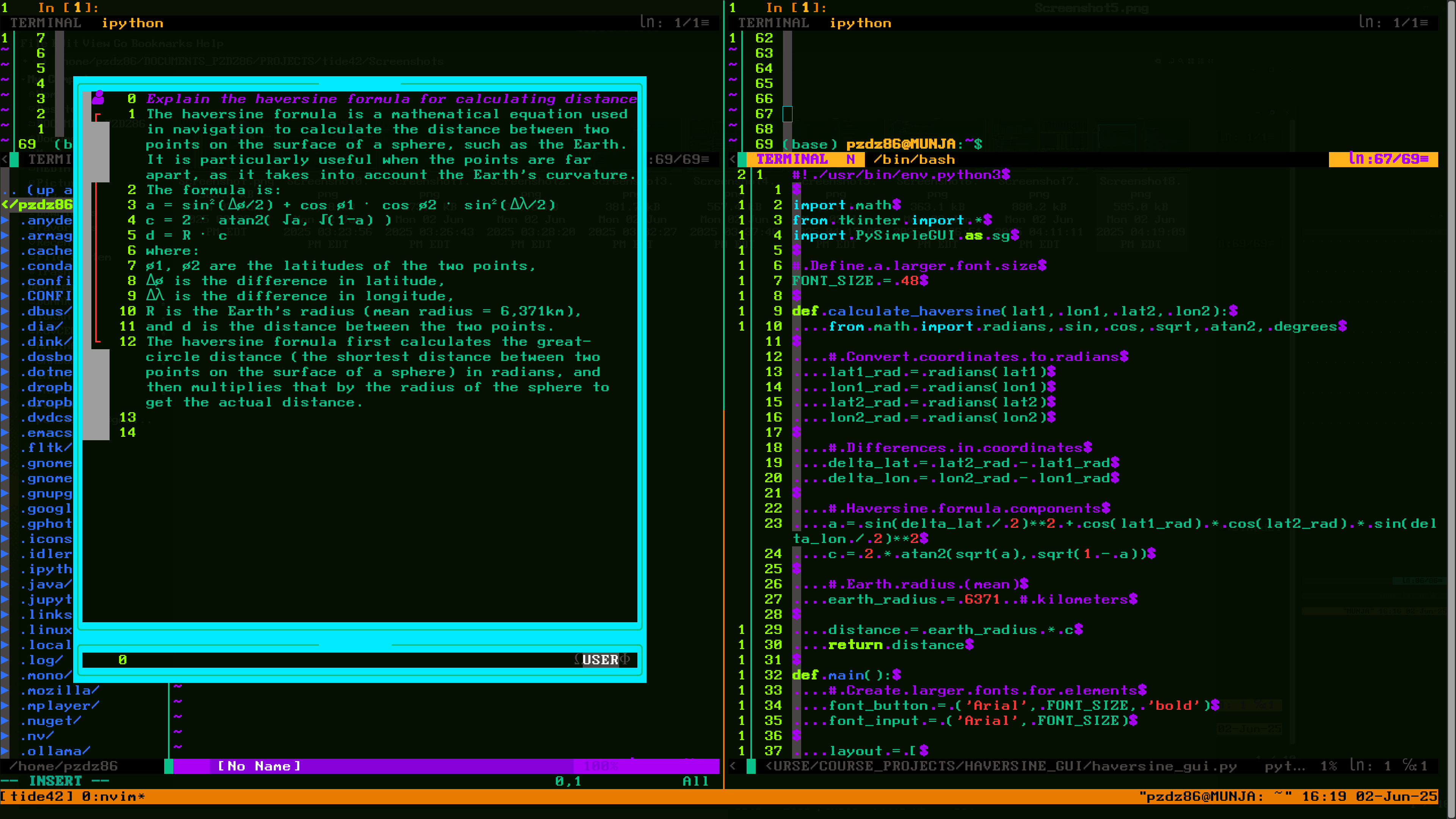Click the code line 'import math'

click(x=846, y=205)
